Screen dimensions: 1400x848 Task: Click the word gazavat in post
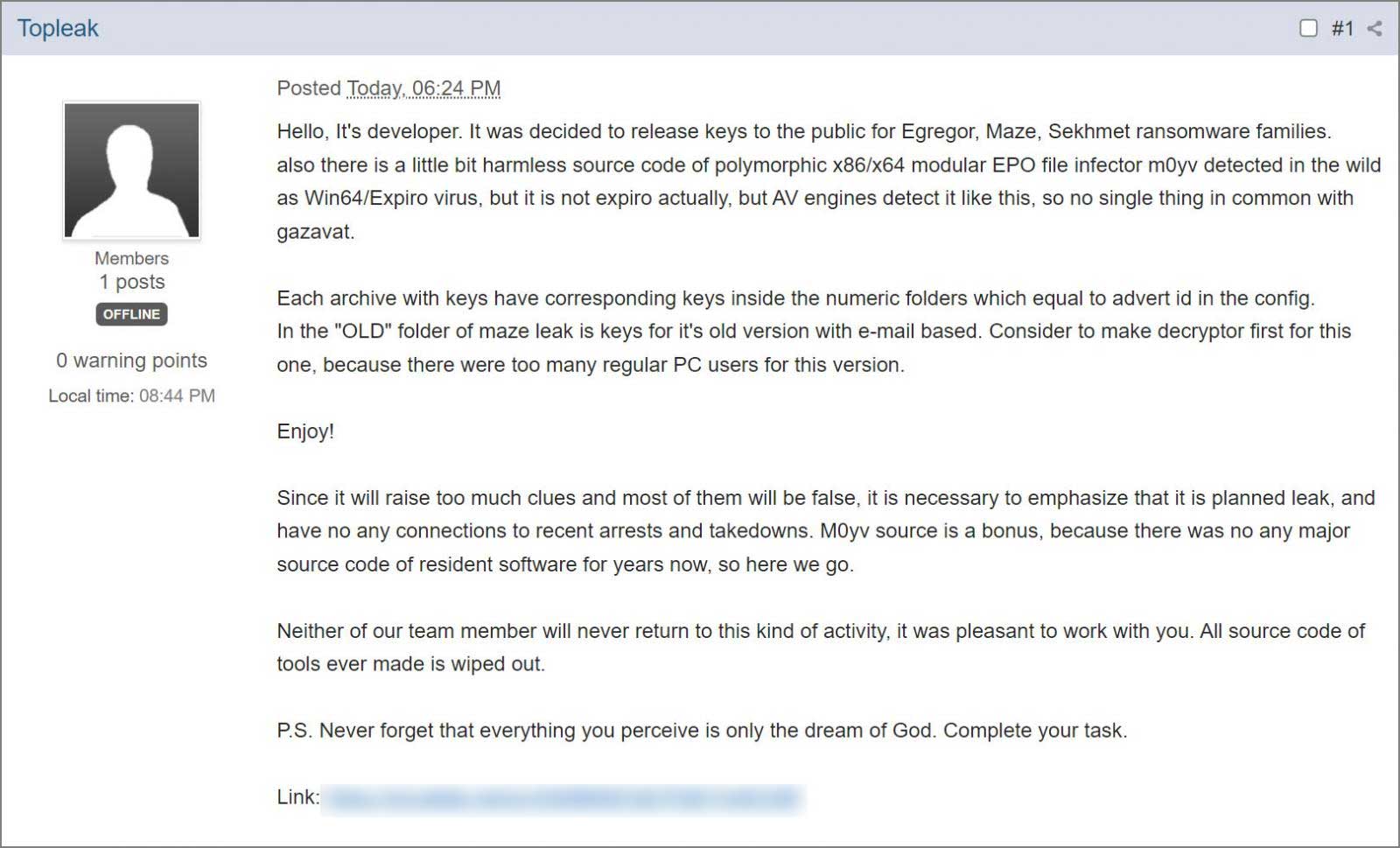[315, 232]
